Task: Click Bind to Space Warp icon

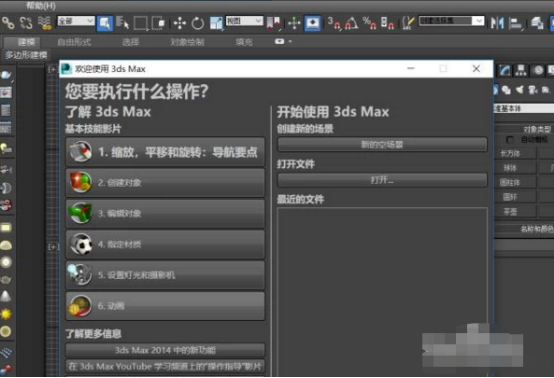Action: point(45,23)
